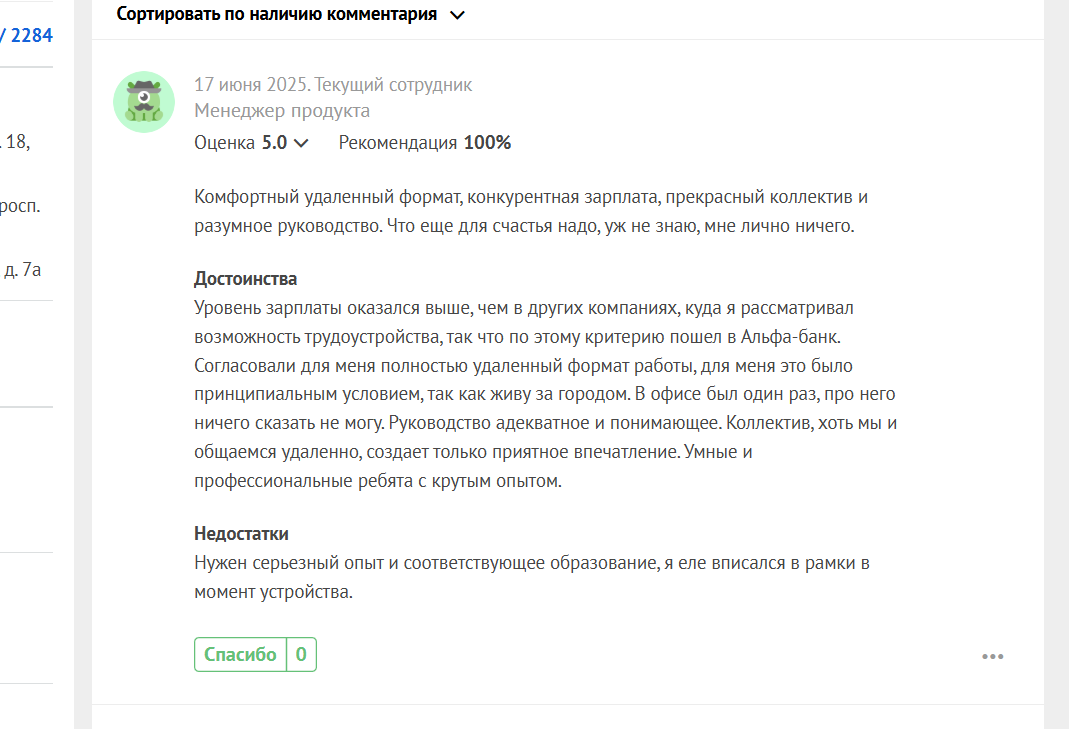Click the review summary paragraph text
The image size is (1069, 729).
531,211
